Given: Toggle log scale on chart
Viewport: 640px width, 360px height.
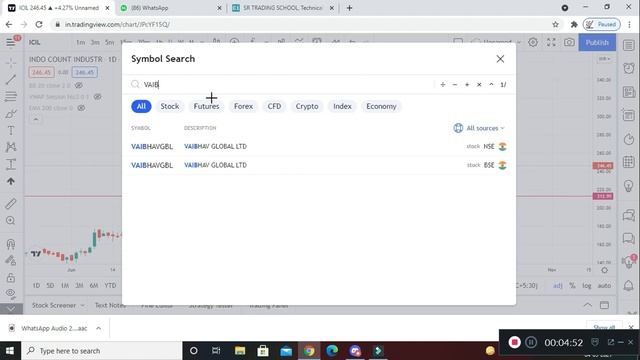Looking at the screenshot, I should [x=587, y=285].
